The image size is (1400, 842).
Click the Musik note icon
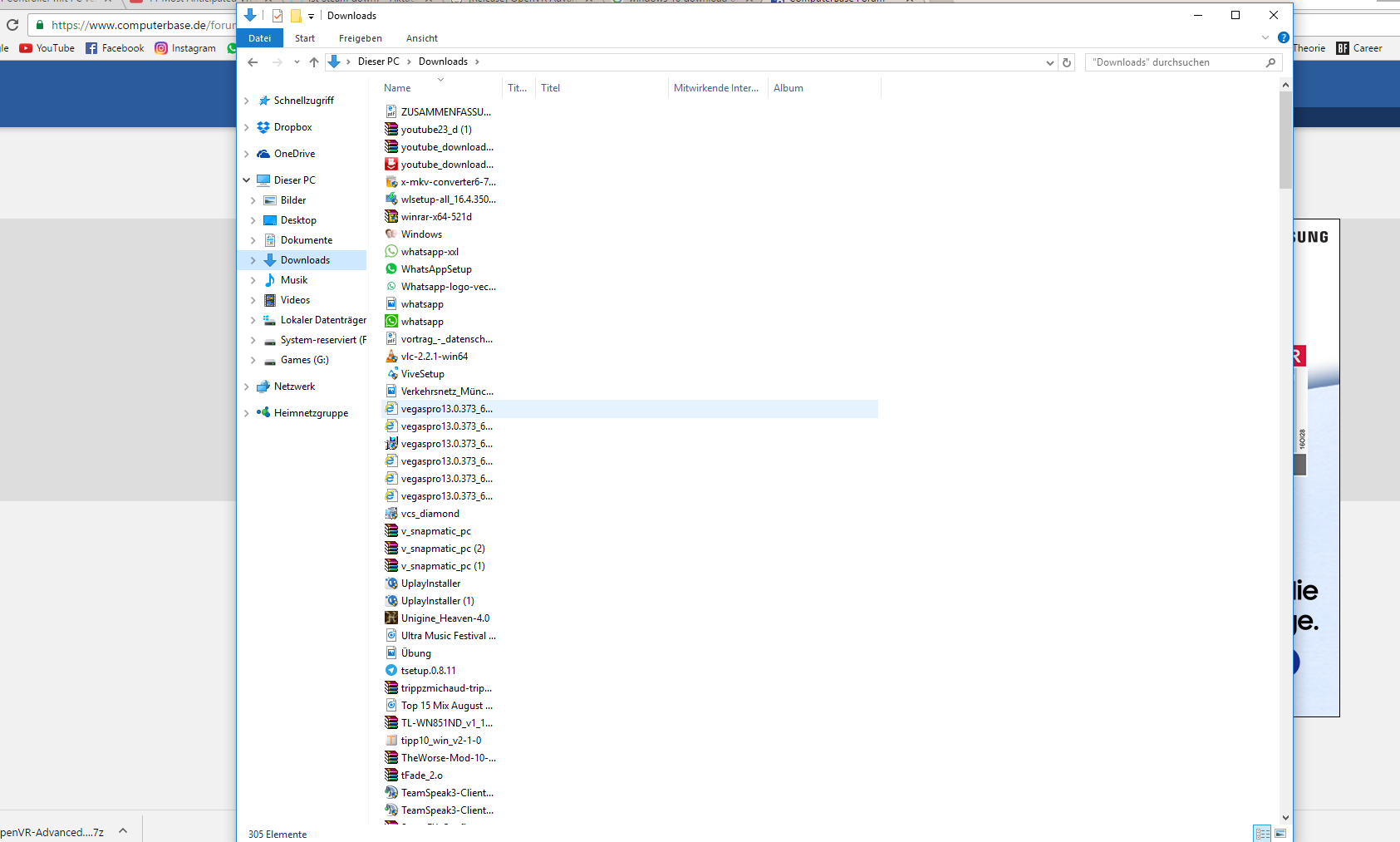tap(270, 280)
